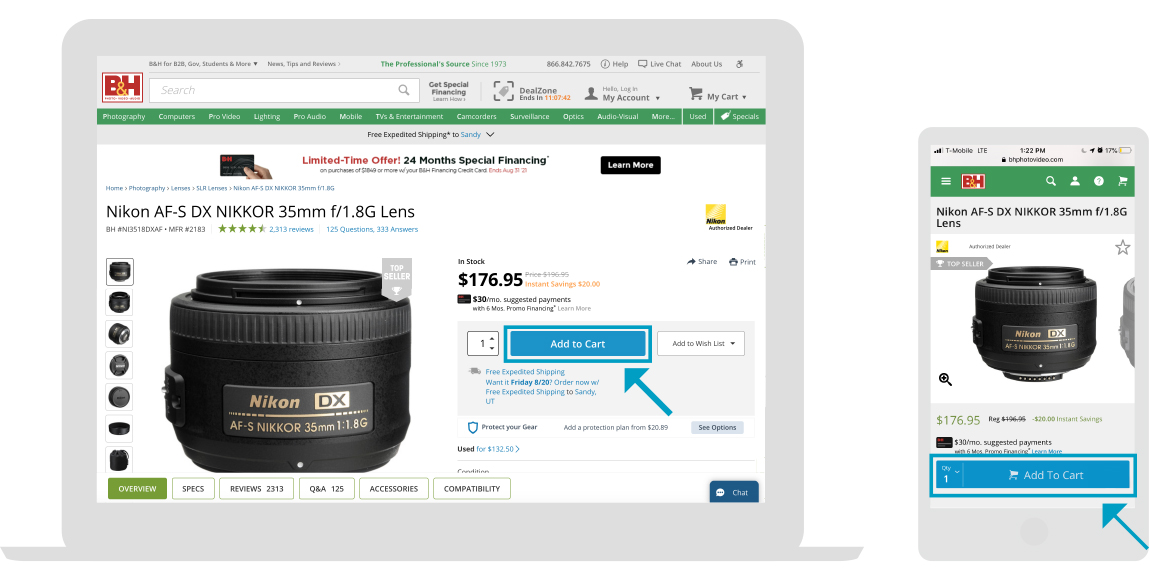Screen dimensions: 1150x578
Task: Open the mobile shopping cart icon
Action: tap(1122, 181)
